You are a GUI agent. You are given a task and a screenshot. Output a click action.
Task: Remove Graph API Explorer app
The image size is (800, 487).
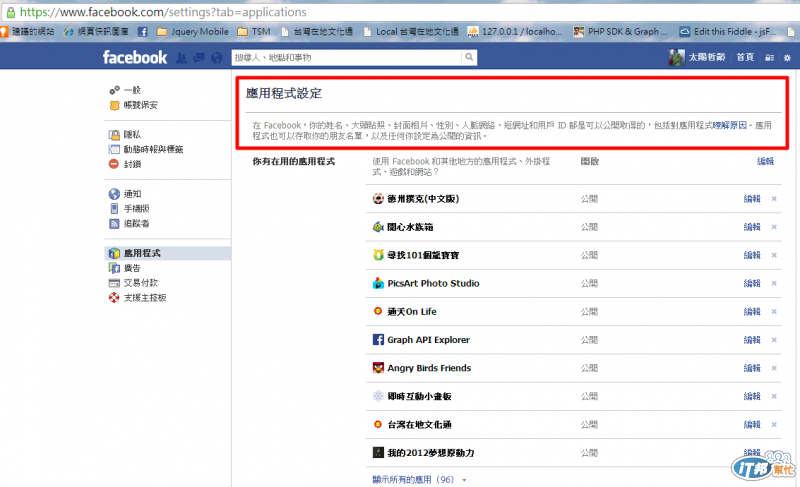[x=774, y=340]
